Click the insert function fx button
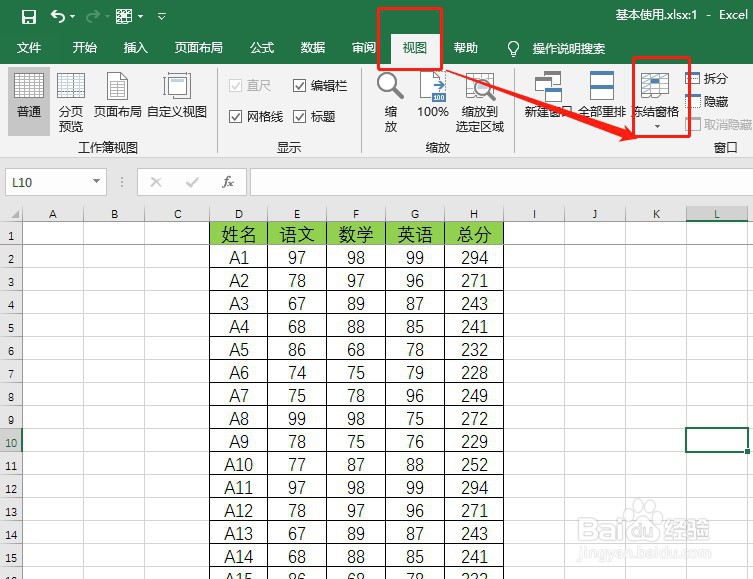Viewport: 753px width, 579px height. pos(228,182)
